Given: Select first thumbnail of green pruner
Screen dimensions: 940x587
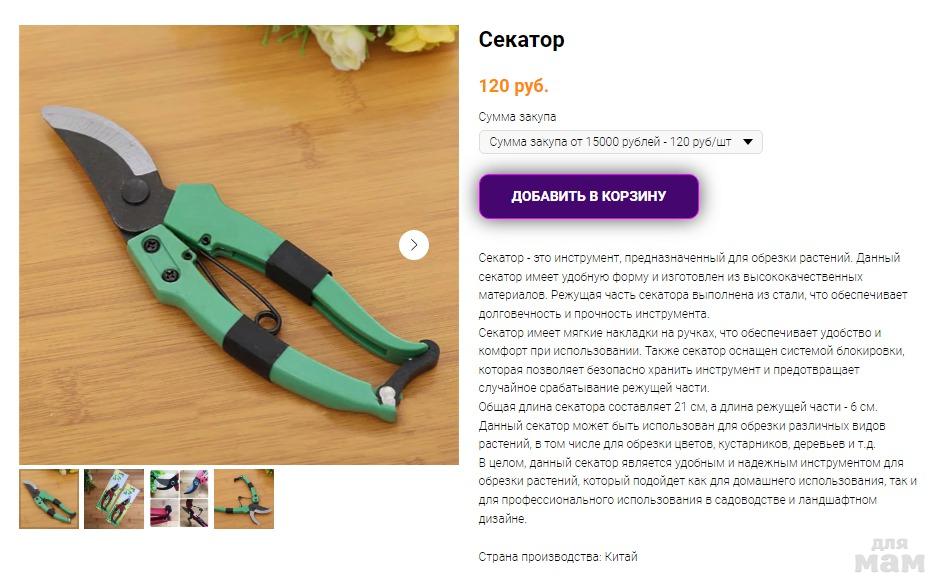Looking at the screenshot, I should pyautogui.click(x=49, y=499).
